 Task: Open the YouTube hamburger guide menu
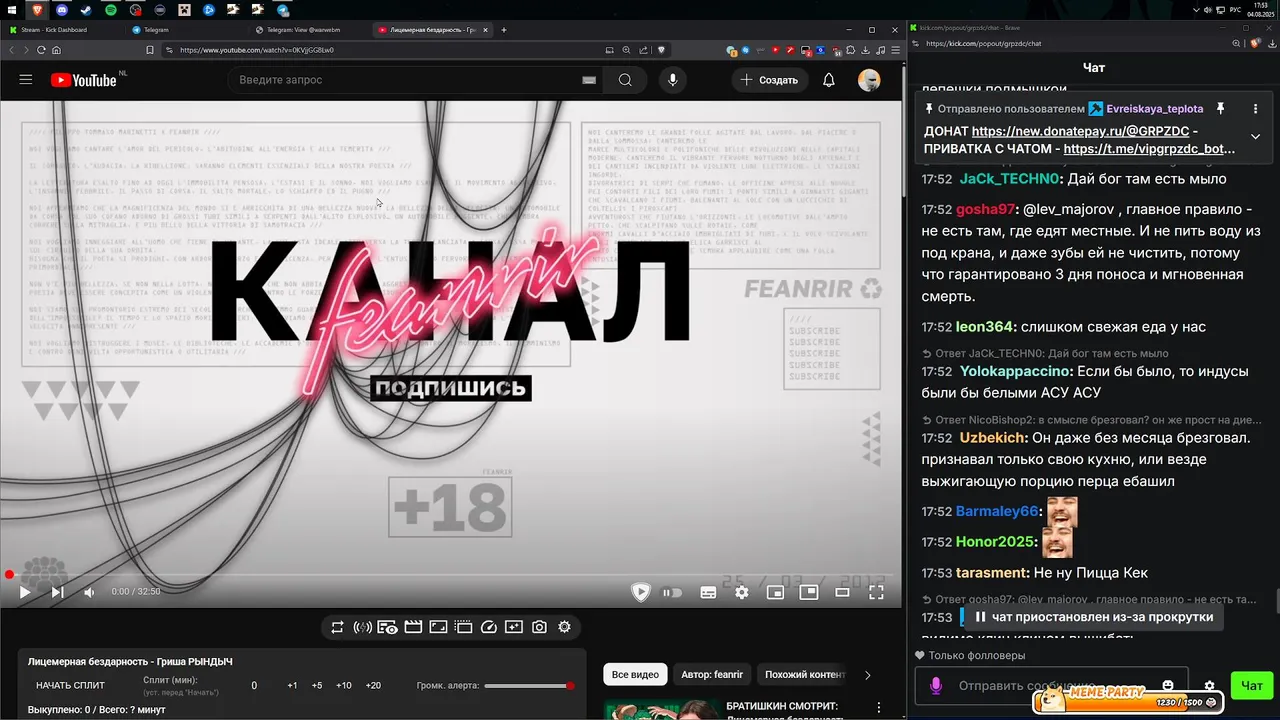click(x=26, y=80)
